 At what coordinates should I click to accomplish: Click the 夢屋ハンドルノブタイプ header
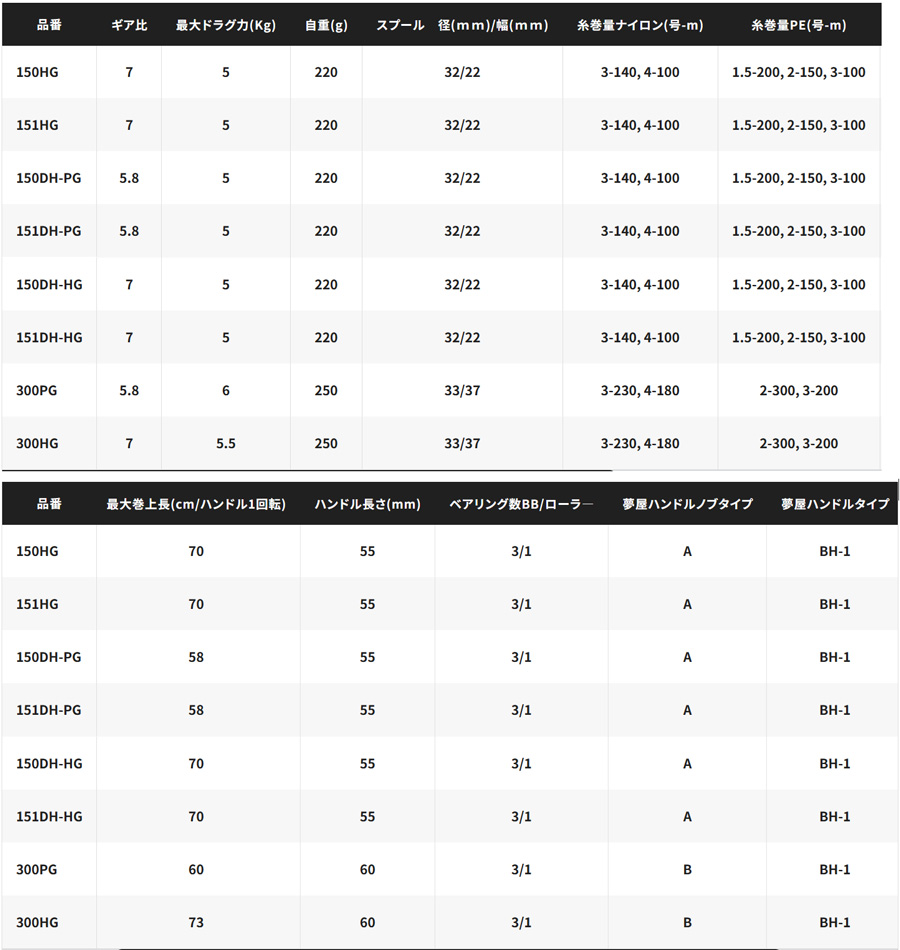coord(687,504)
